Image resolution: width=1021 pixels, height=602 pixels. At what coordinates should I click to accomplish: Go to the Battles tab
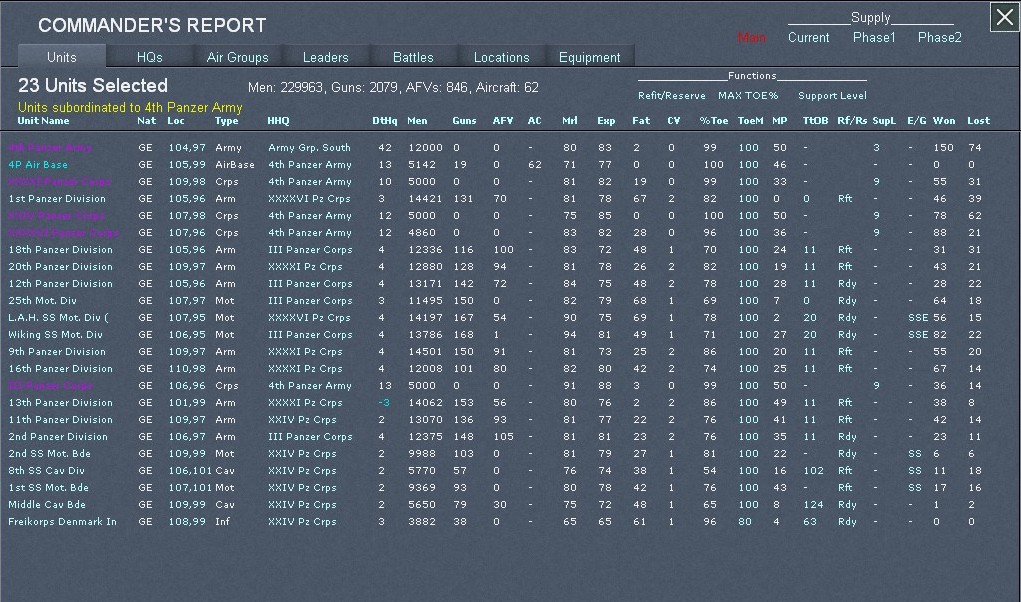[x=413, y=57]
